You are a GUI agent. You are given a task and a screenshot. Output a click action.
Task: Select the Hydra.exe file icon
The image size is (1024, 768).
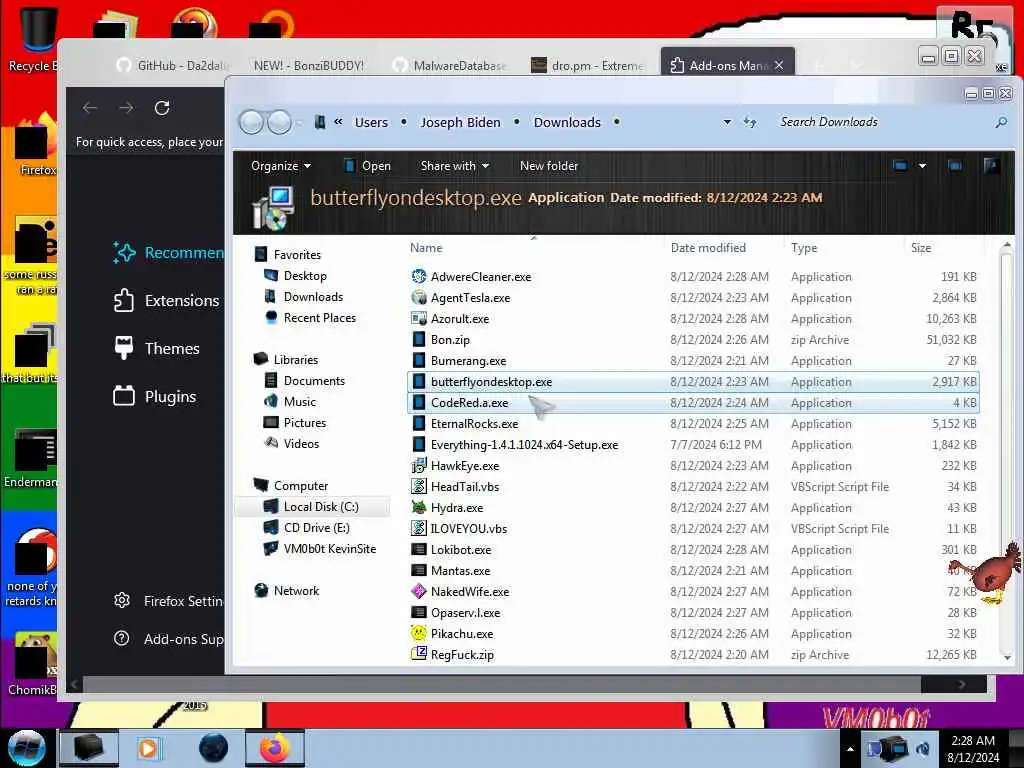click(x=419, y=507)
